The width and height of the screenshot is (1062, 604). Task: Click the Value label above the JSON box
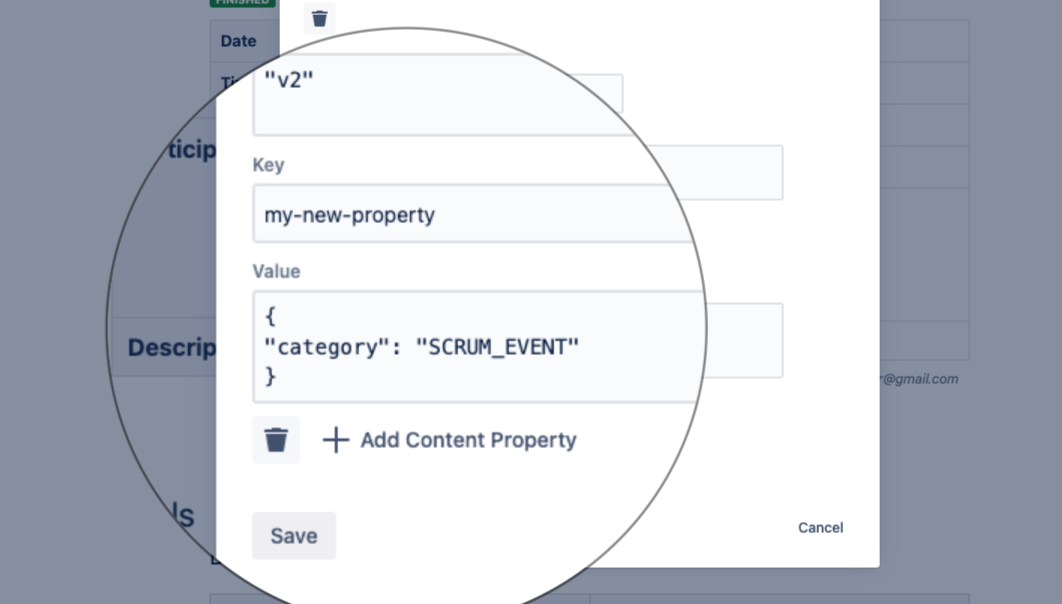[x=276, y=271]
